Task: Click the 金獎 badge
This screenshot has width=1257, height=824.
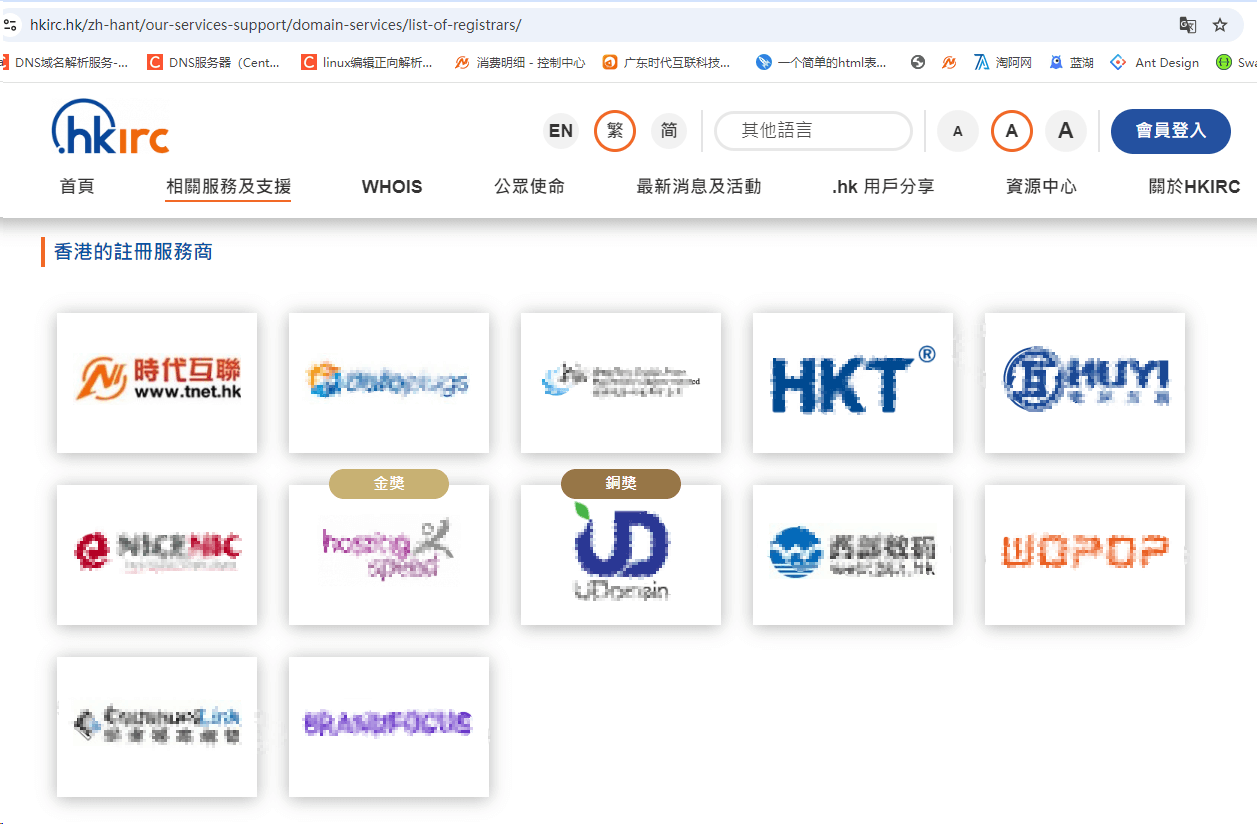Action: (389, 483)
